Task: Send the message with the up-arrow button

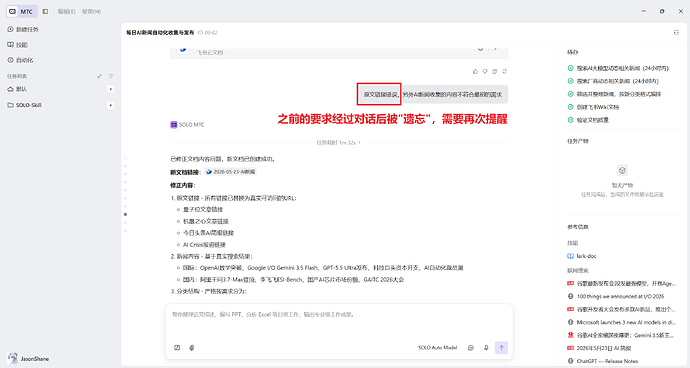Action: coord(501,348)
